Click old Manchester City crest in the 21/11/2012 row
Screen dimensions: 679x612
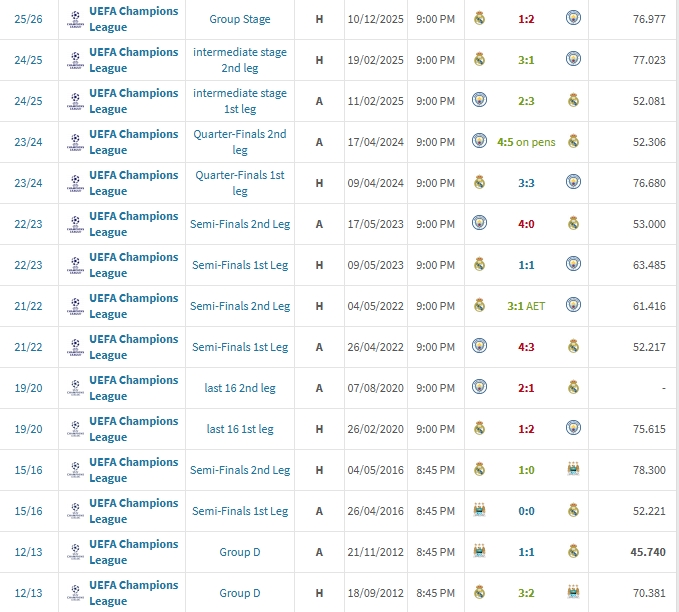pos(479,552)
